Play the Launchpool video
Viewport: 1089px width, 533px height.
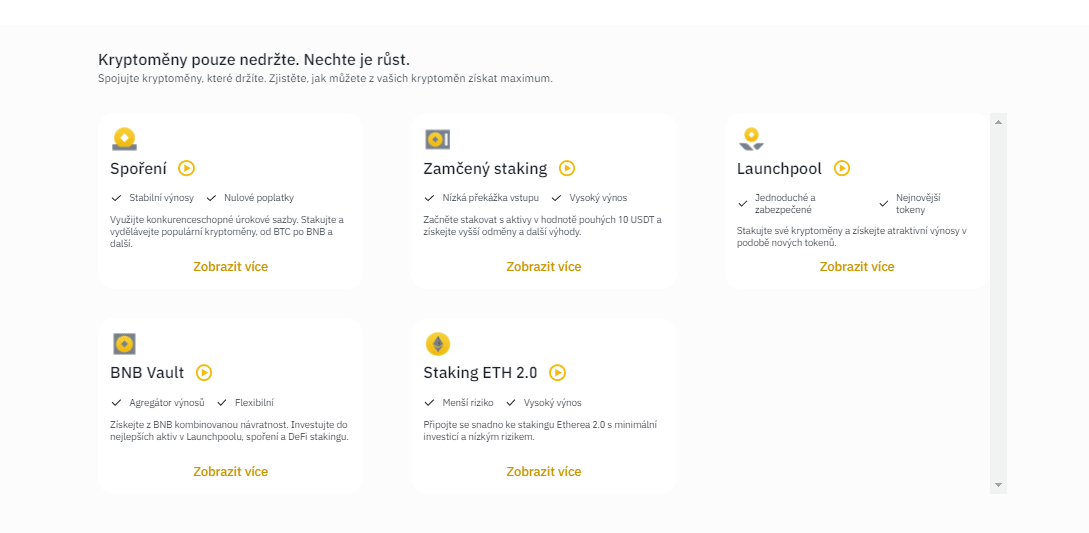tap(842, 168)
